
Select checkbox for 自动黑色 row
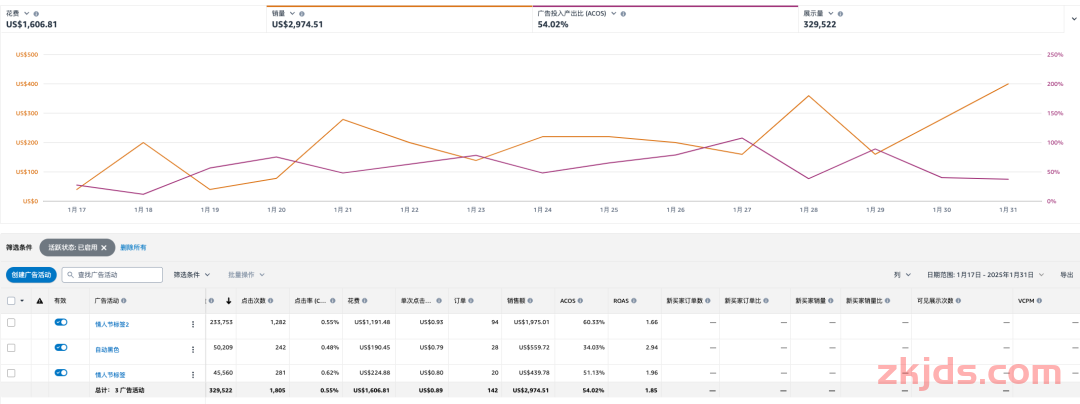point(11,348)
